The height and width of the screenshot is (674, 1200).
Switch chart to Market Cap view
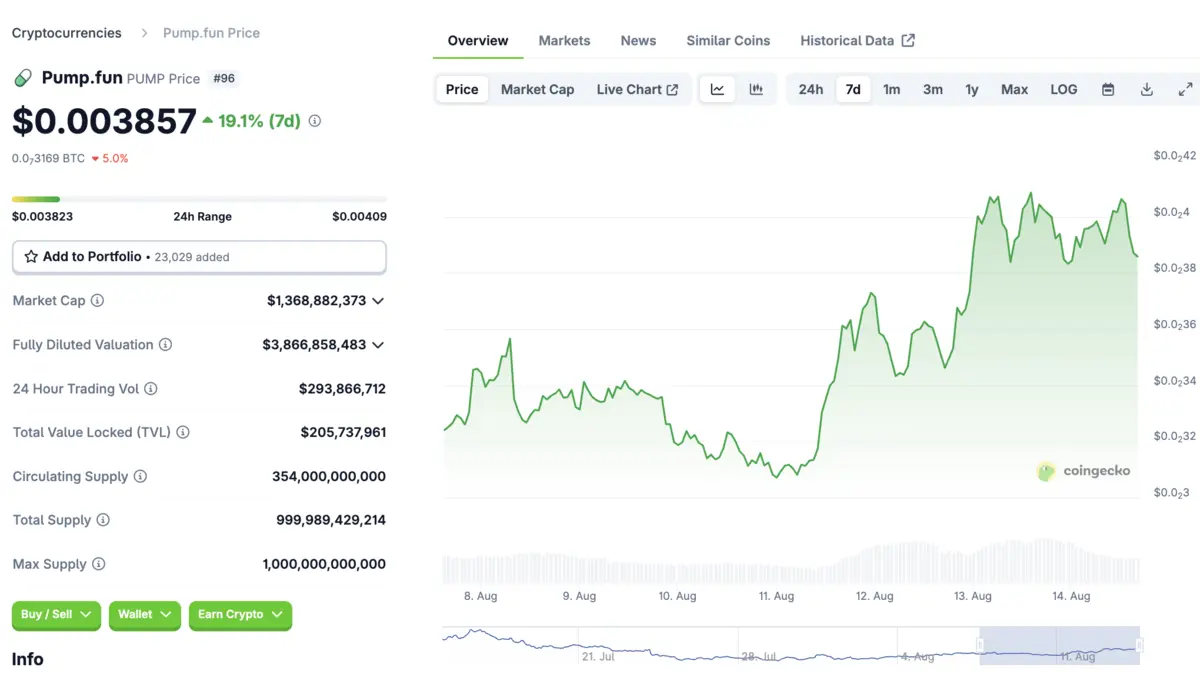(537, 89)
